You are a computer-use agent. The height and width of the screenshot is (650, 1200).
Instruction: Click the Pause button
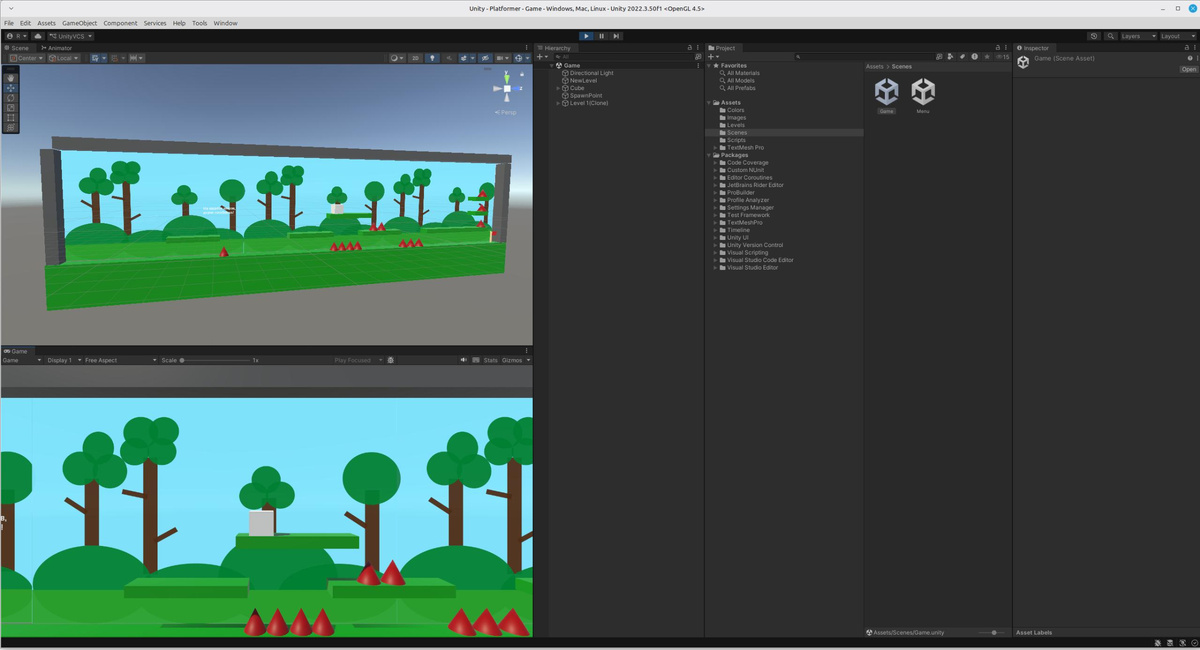click(x=601, y=36)
